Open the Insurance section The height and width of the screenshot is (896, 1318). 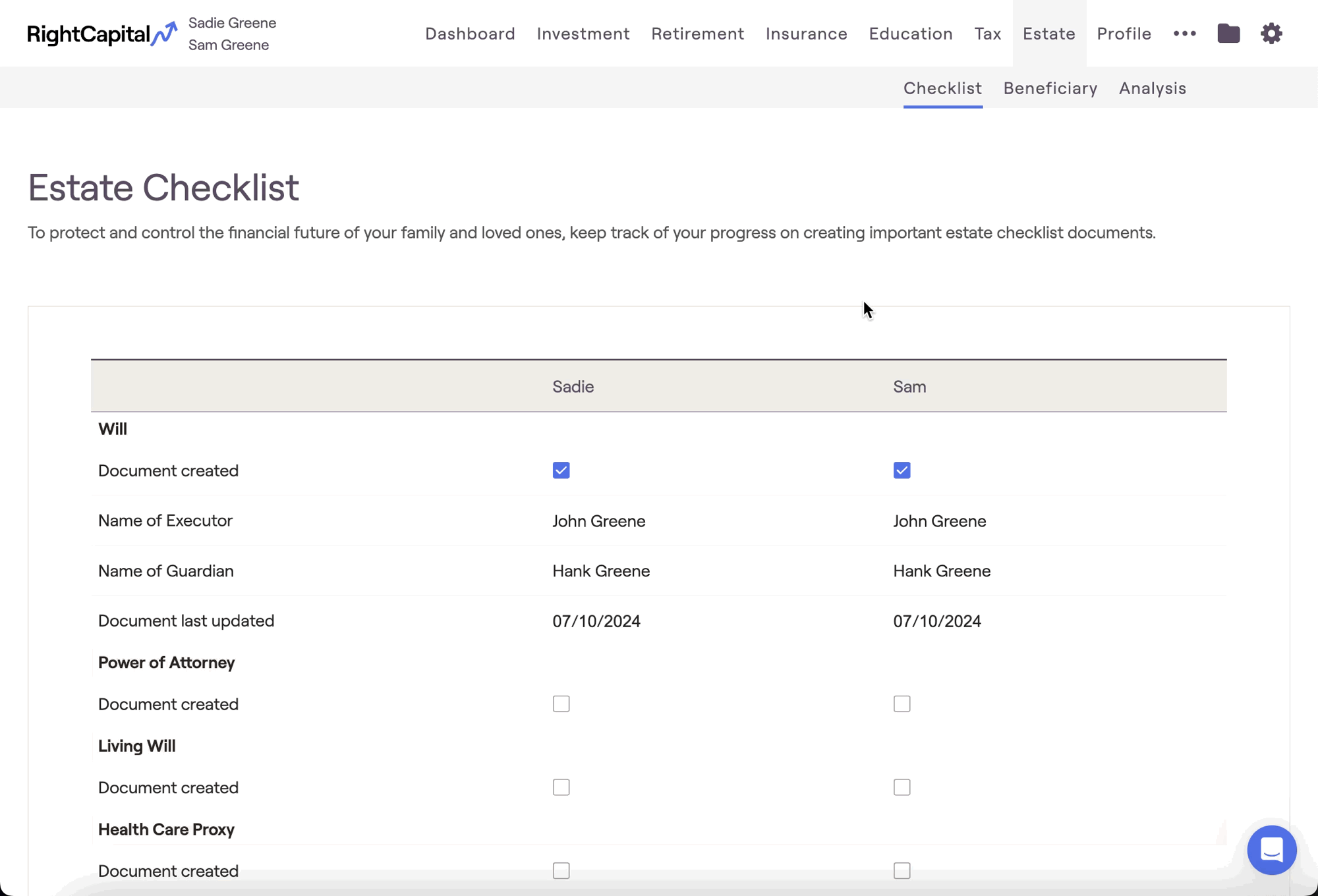806,34
